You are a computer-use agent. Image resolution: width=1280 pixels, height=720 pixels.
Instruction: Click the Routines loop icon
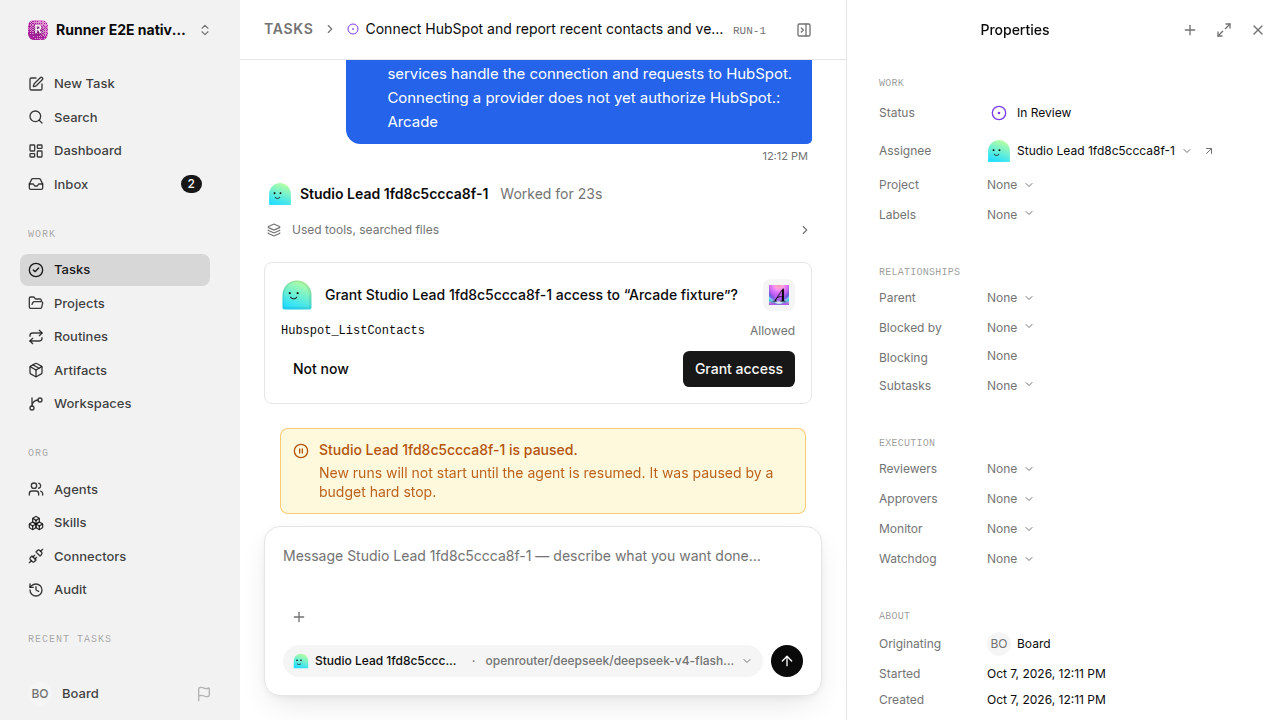coord(36,337)
